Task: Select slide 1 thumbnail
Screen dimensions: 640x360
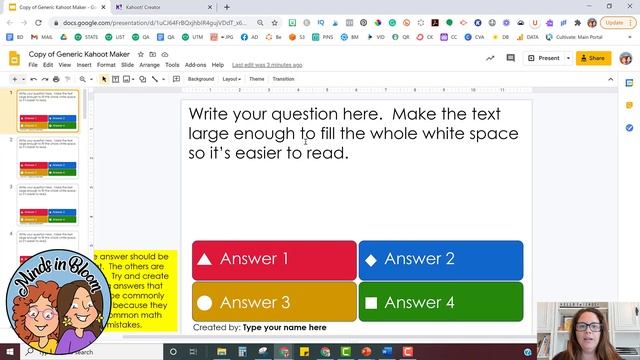Action: 48,111
